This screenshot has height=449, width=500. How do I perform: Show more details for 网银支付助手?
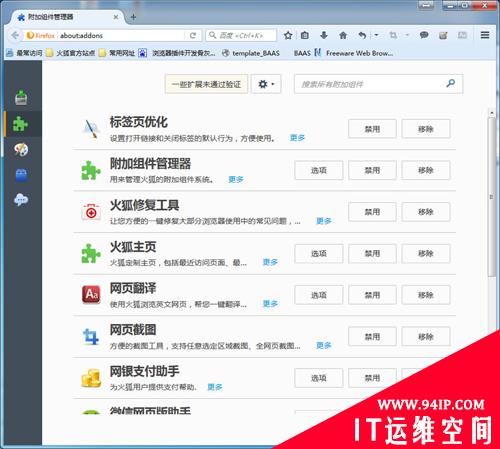pyautogui.click(x=215, y=387)
